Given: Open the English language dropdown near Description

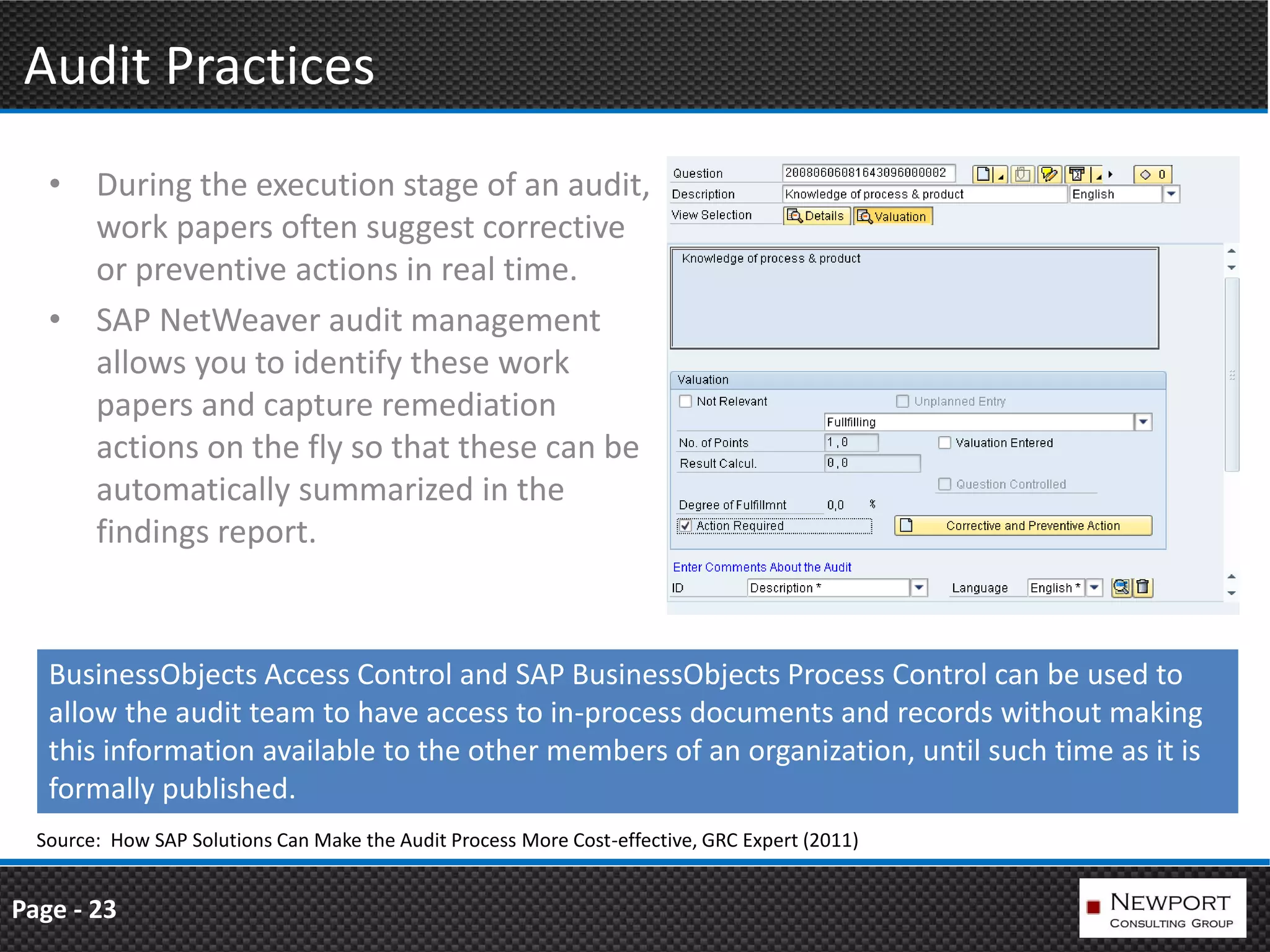Looking at the screenshot, I should (x=1171, y=194).
